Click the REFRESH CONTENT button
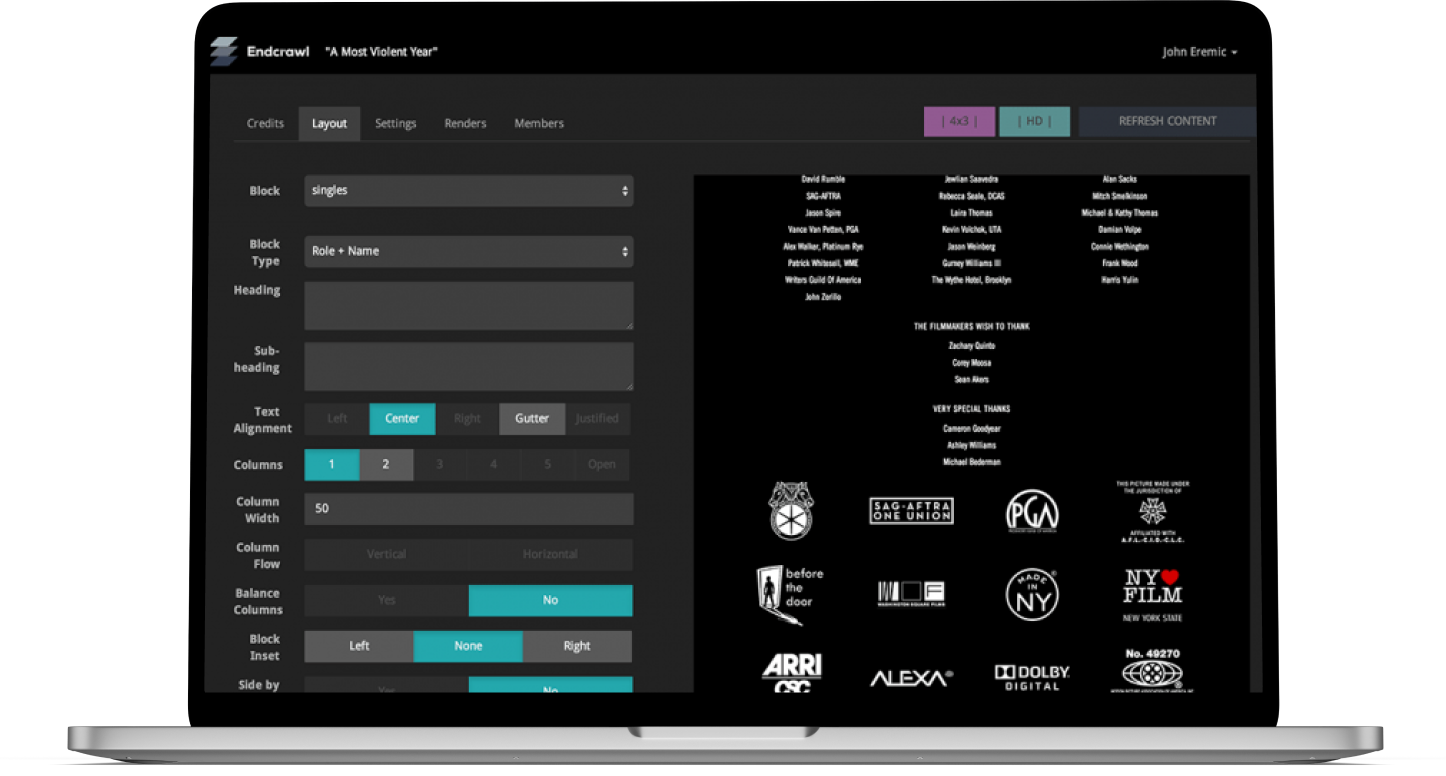 (1167, 121)
